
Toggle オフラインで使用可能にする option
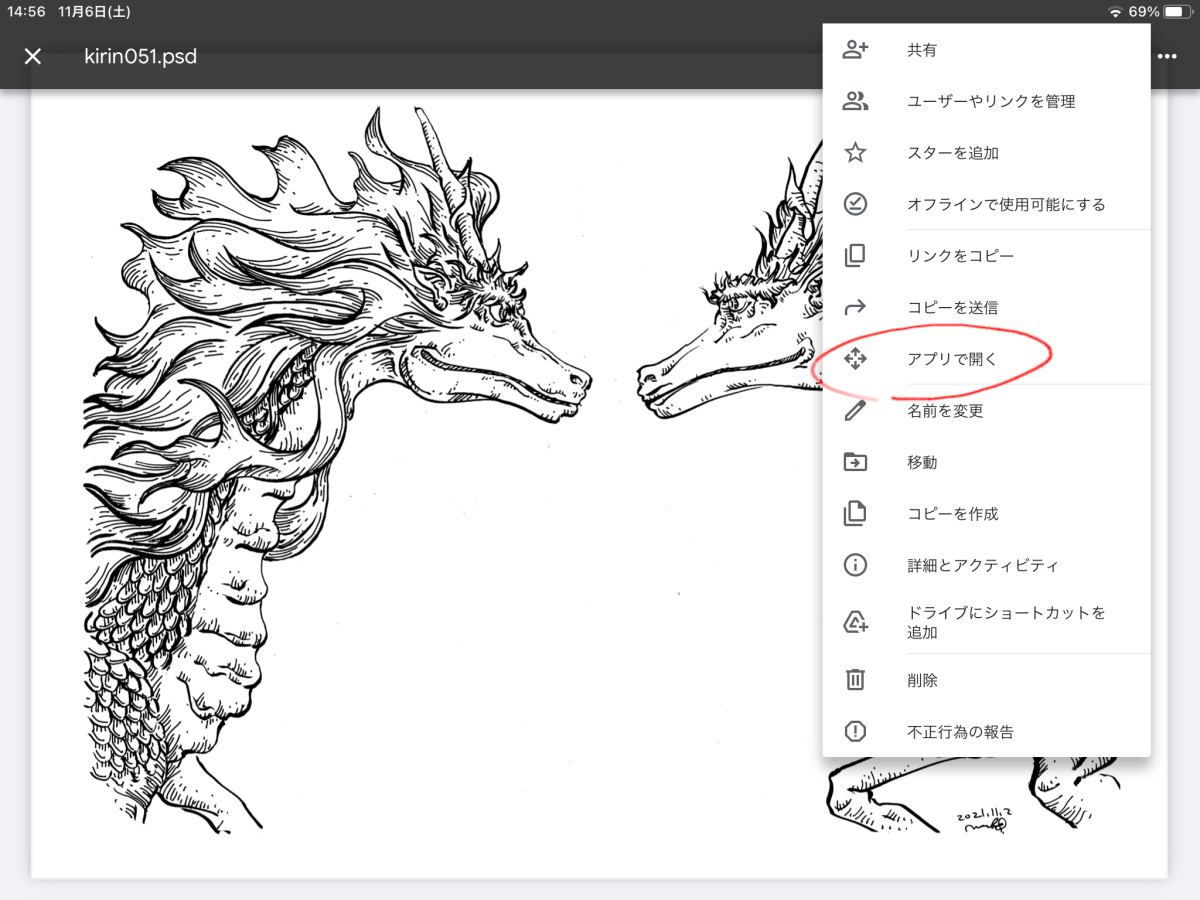1005,204
